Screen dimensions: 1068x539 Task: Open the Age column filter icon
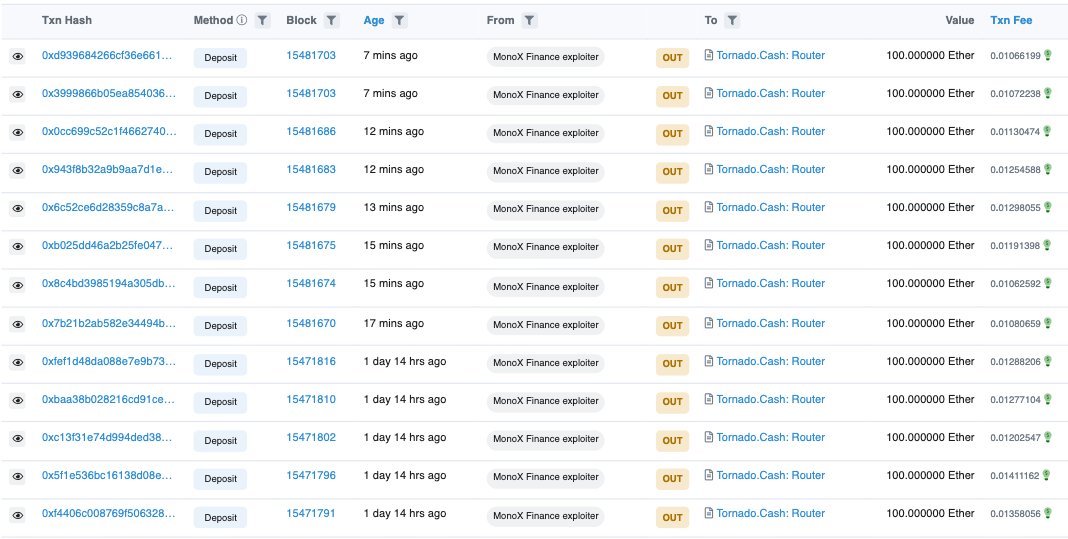400,20
